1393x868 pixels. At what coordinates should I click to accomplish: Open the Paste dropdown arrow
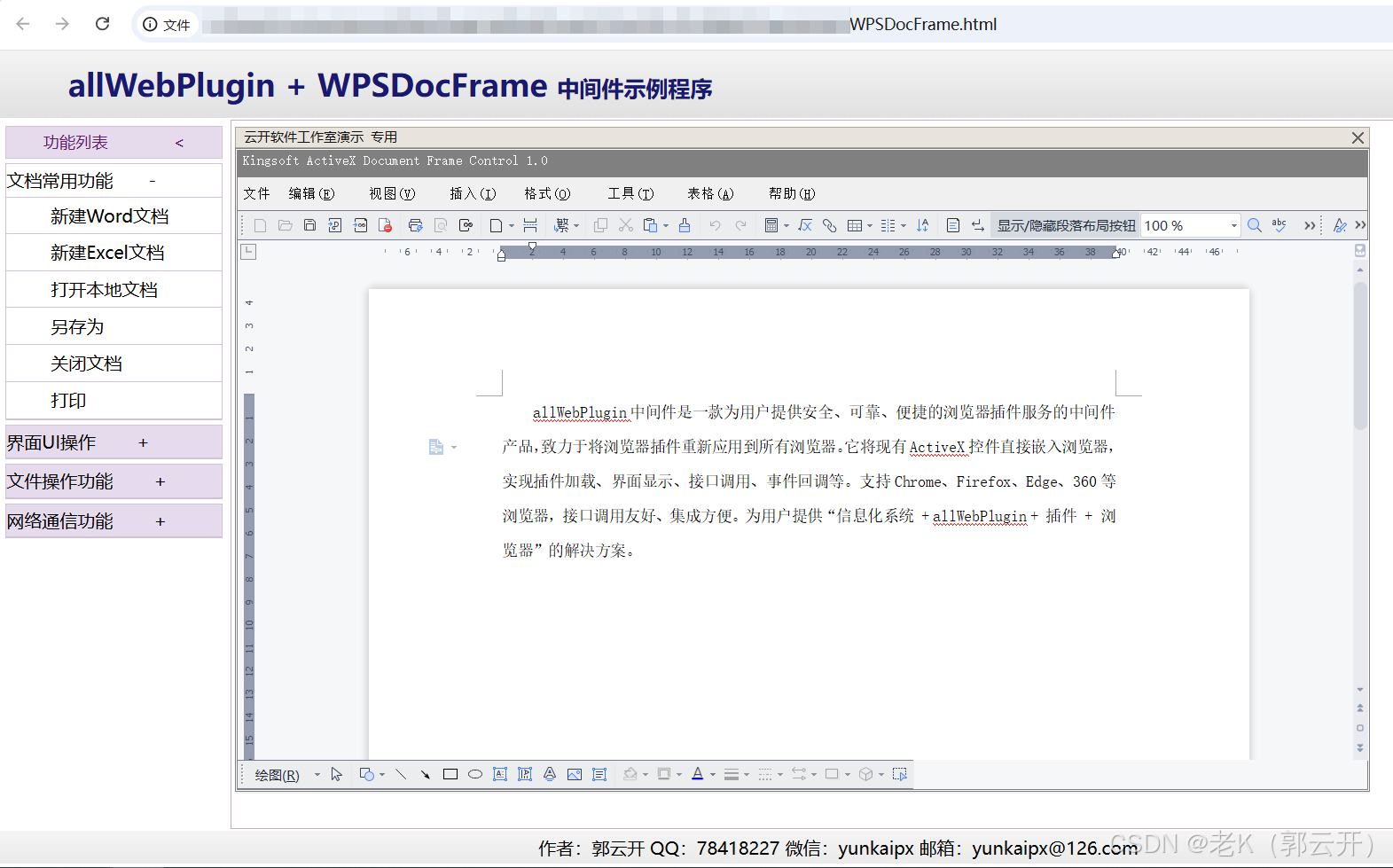666,225
